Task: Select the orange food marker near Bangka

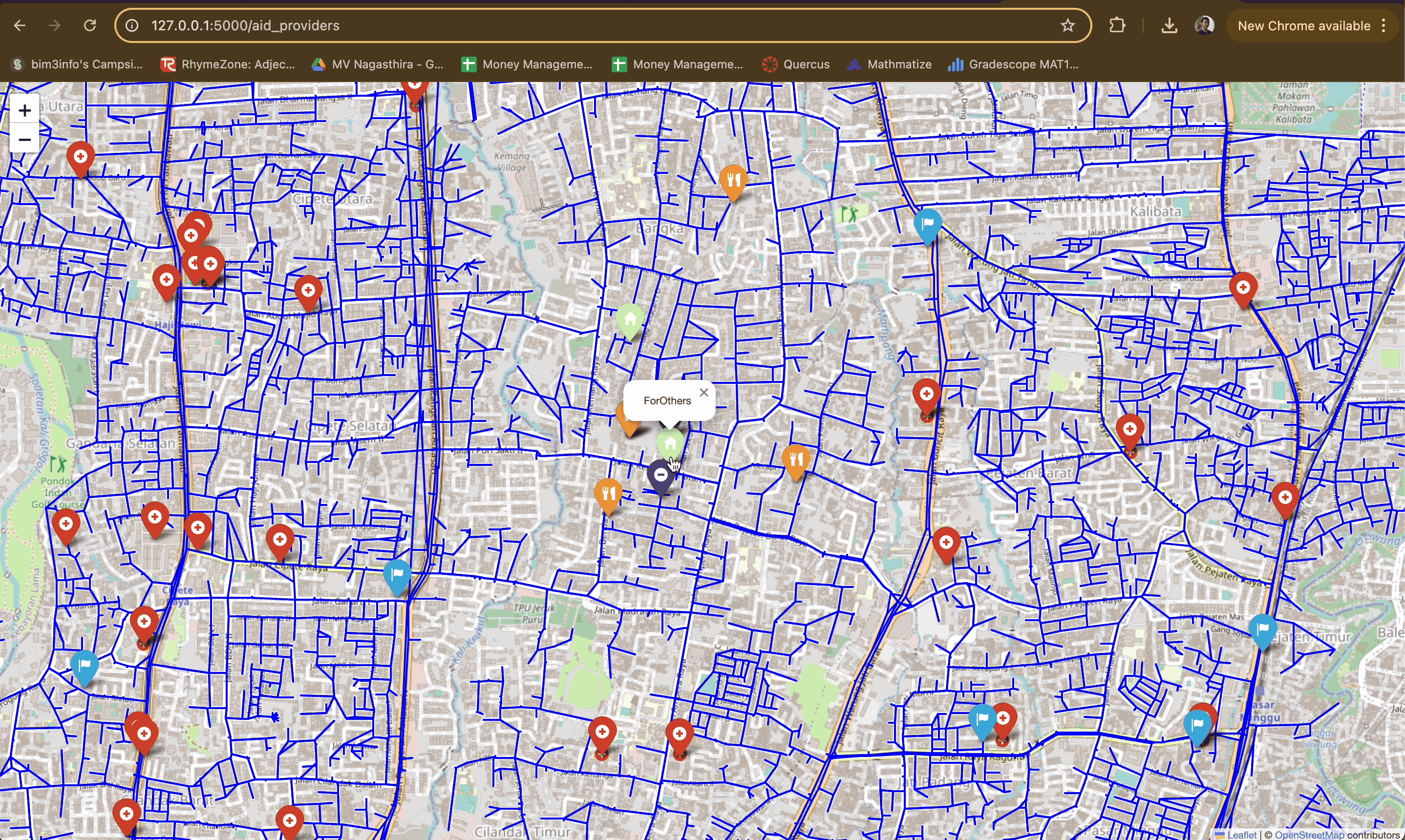Action: coord(733,181)
